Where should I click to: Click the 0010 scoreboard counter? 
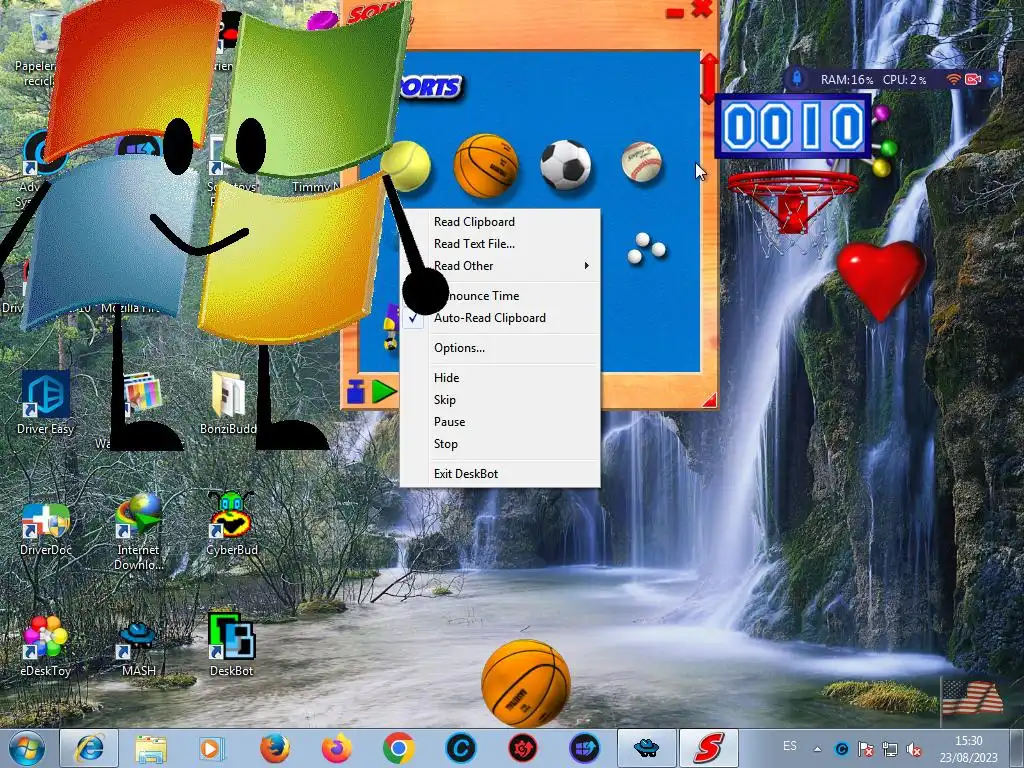[793, 126]
